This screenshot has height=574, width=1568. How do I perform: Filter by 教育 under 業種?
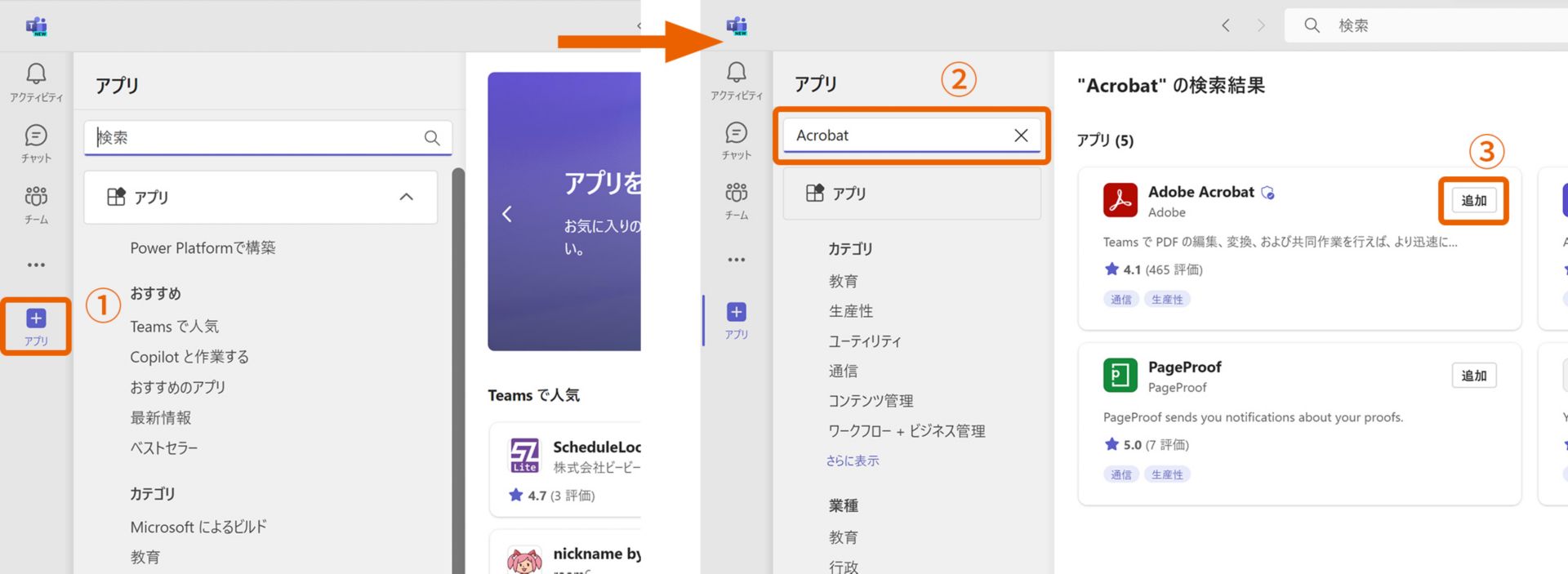coord(843,537)
